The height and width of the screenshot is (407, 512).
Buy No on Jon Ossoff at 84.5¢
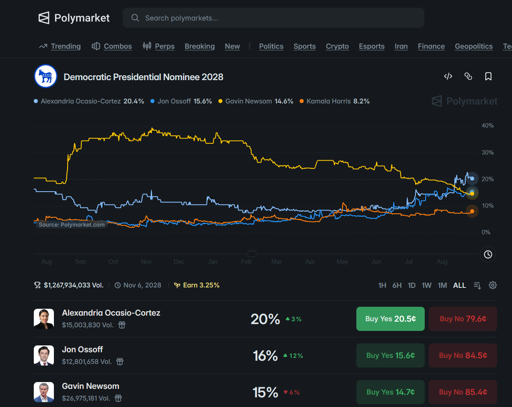point(463,356)
